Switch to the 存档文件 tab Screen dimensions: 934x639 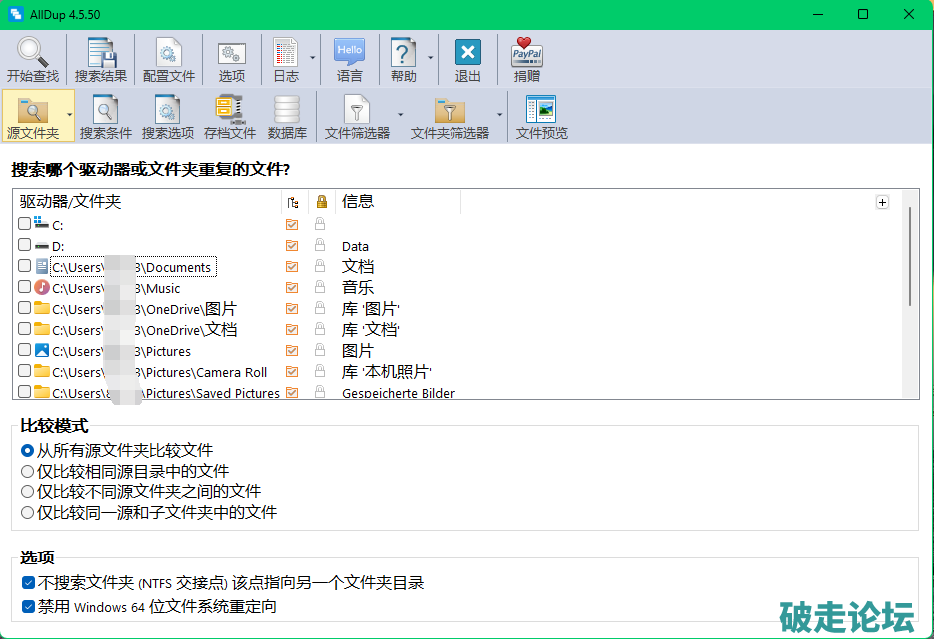[230, 116]
